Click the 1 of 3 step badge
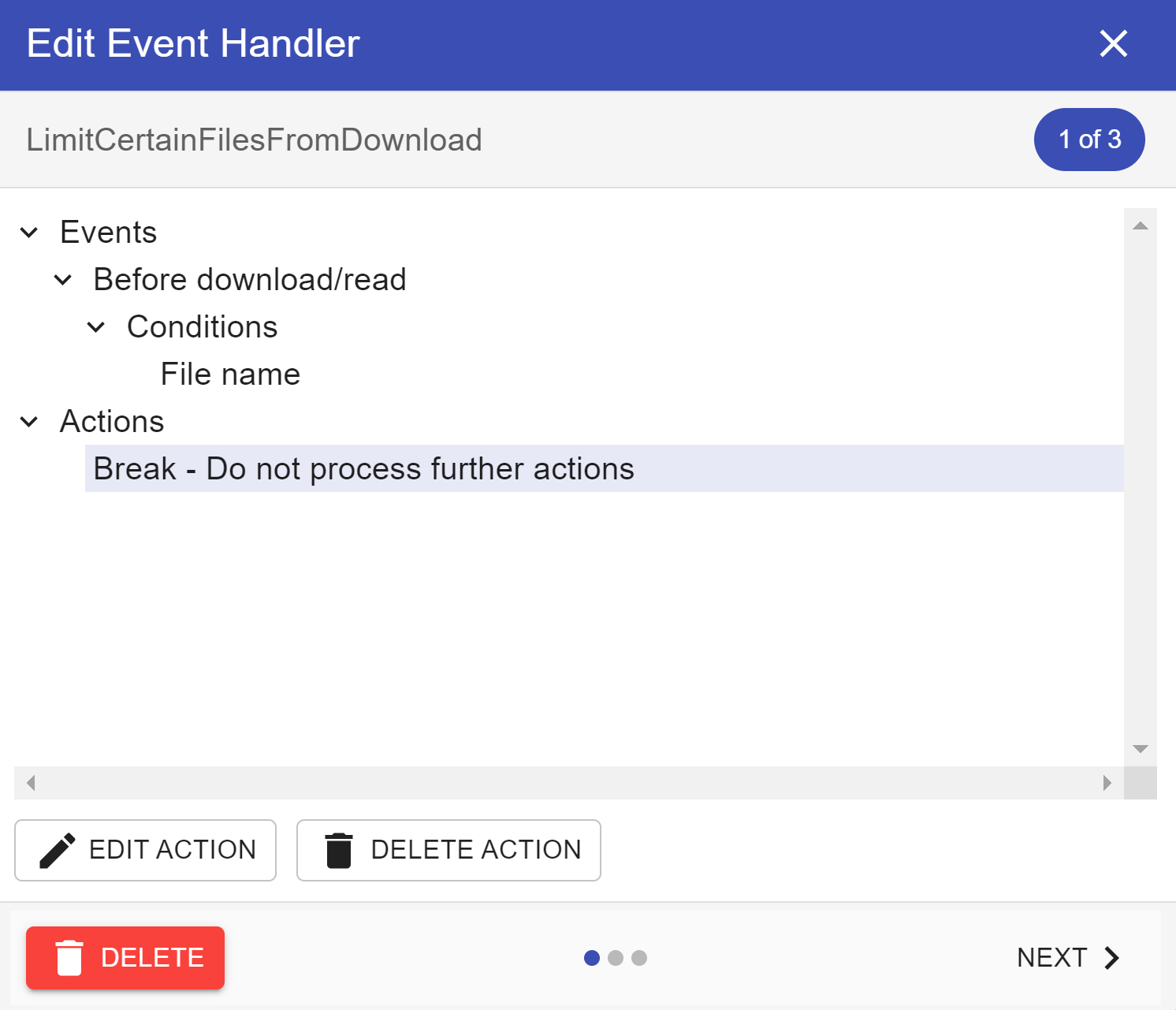The image size is (1176, 1010). click(1089, 140)
